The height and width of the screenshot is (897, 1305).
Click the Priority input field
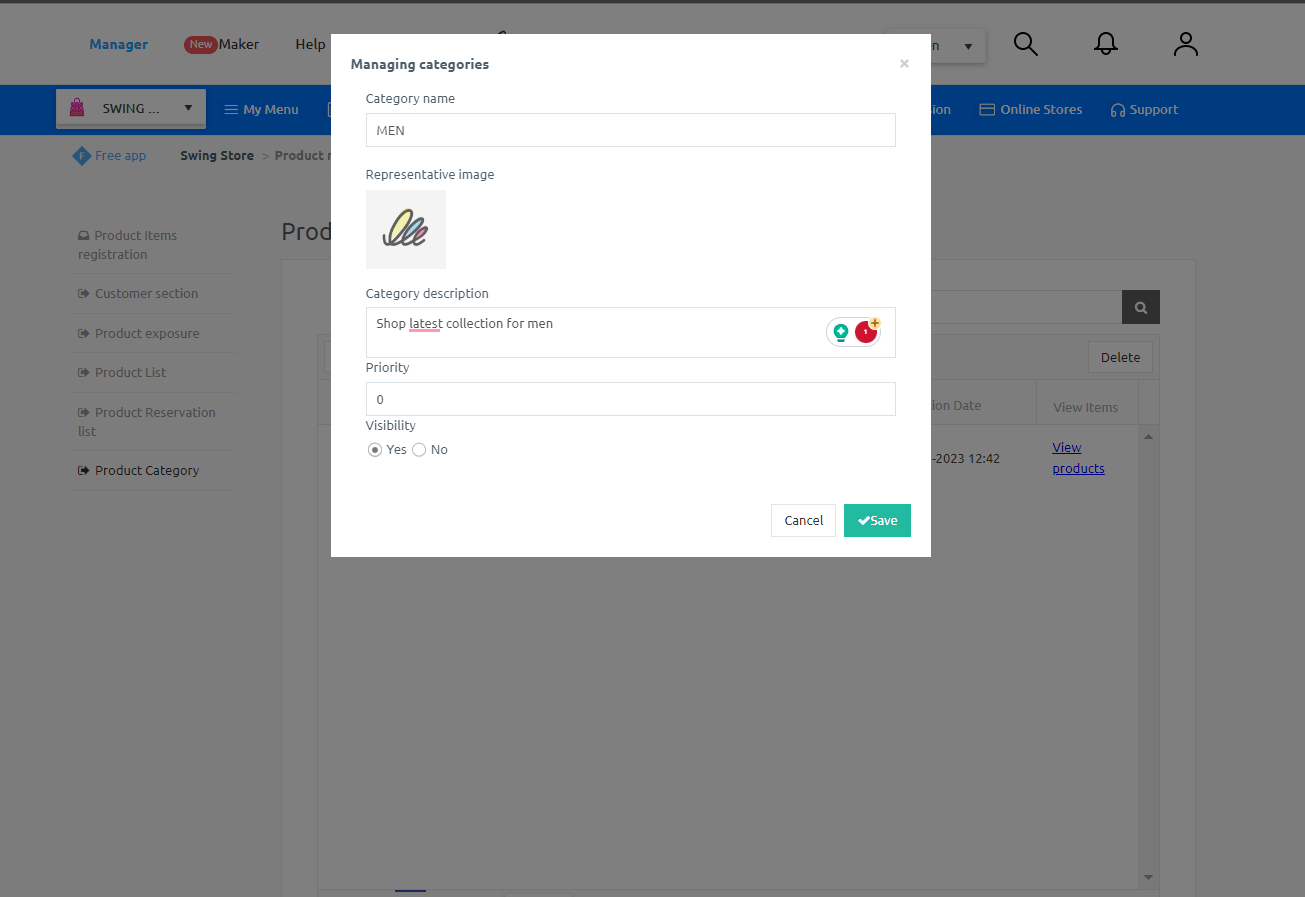630,399
